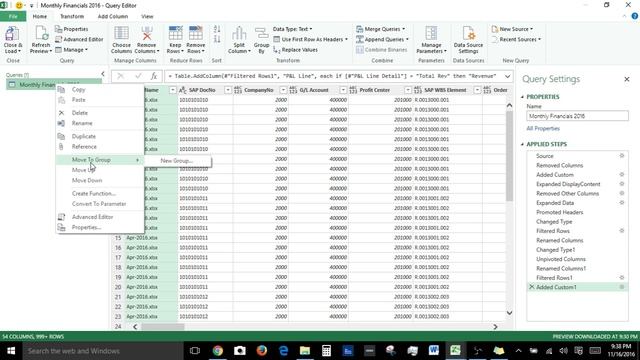
Task: Click the Windows search box
Action: (102, 351)
